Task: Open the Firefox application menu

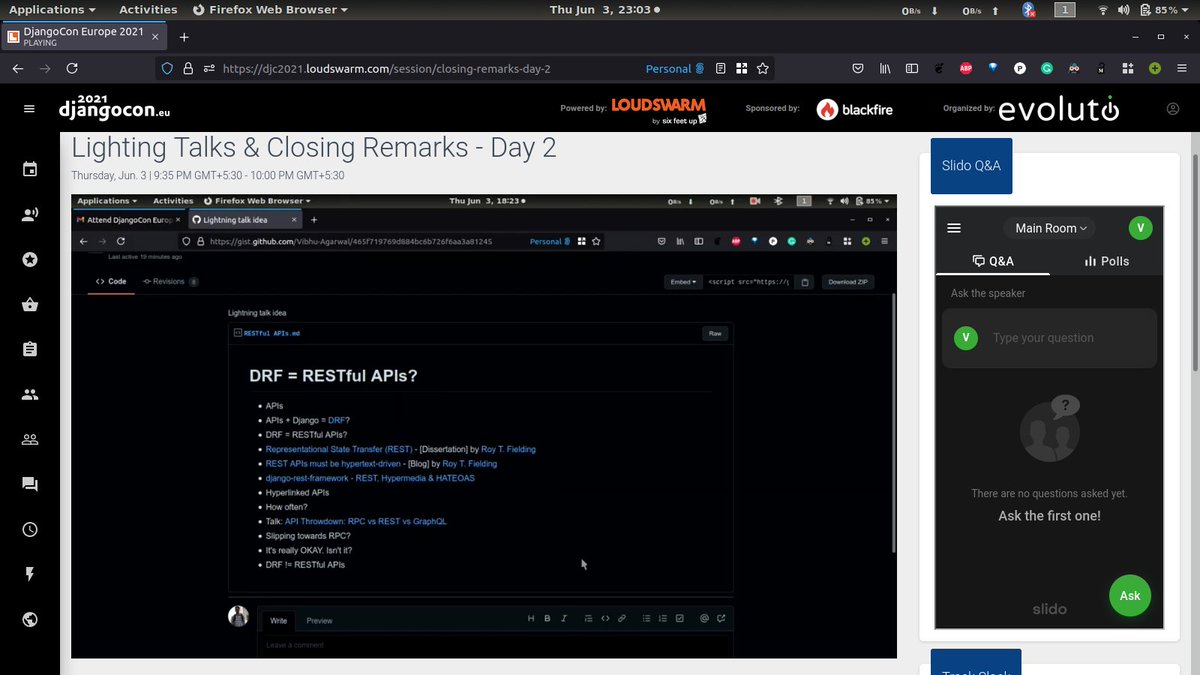Action: pos(1182,69)
